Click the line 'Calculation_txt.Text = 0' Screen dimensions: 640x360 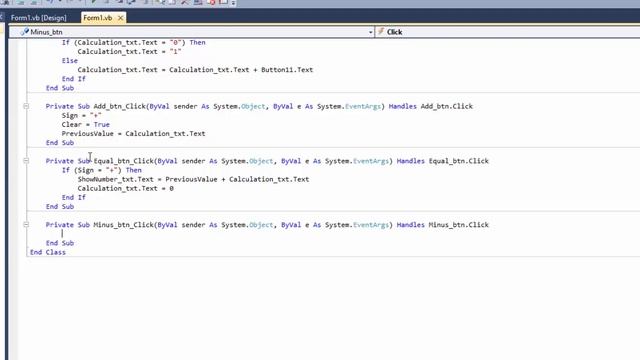[x=126, y=188]
